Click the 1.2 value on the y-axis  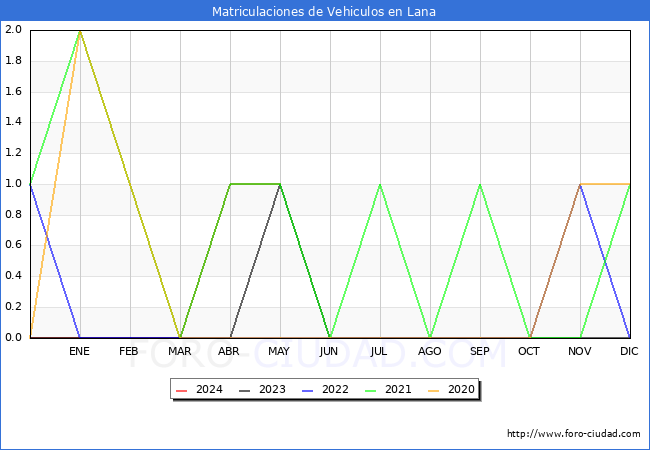(13, 152)
